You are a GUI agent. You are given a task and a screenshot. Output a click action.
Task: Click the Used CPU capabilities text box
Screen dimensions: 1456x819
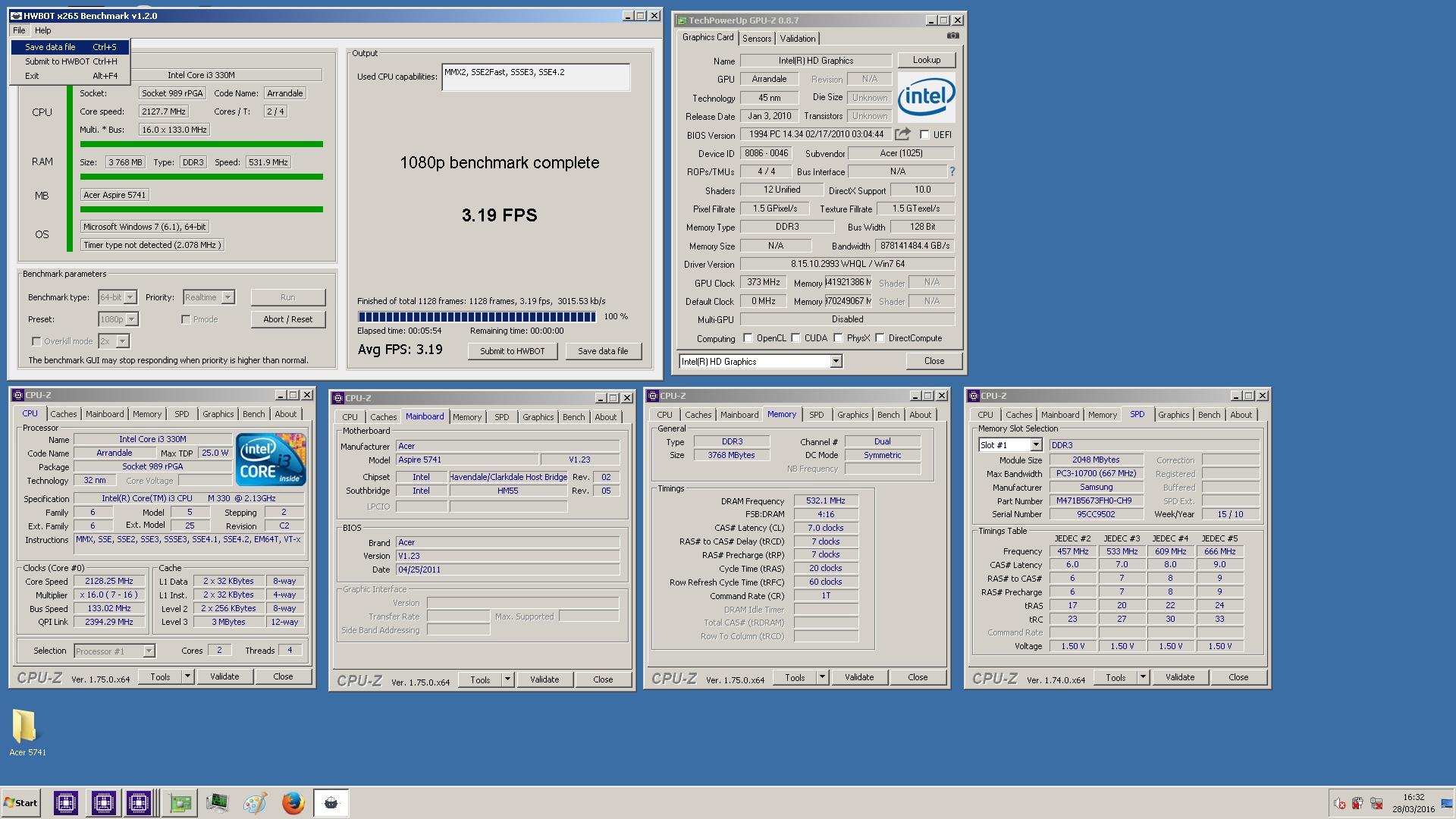coord(535,77)
